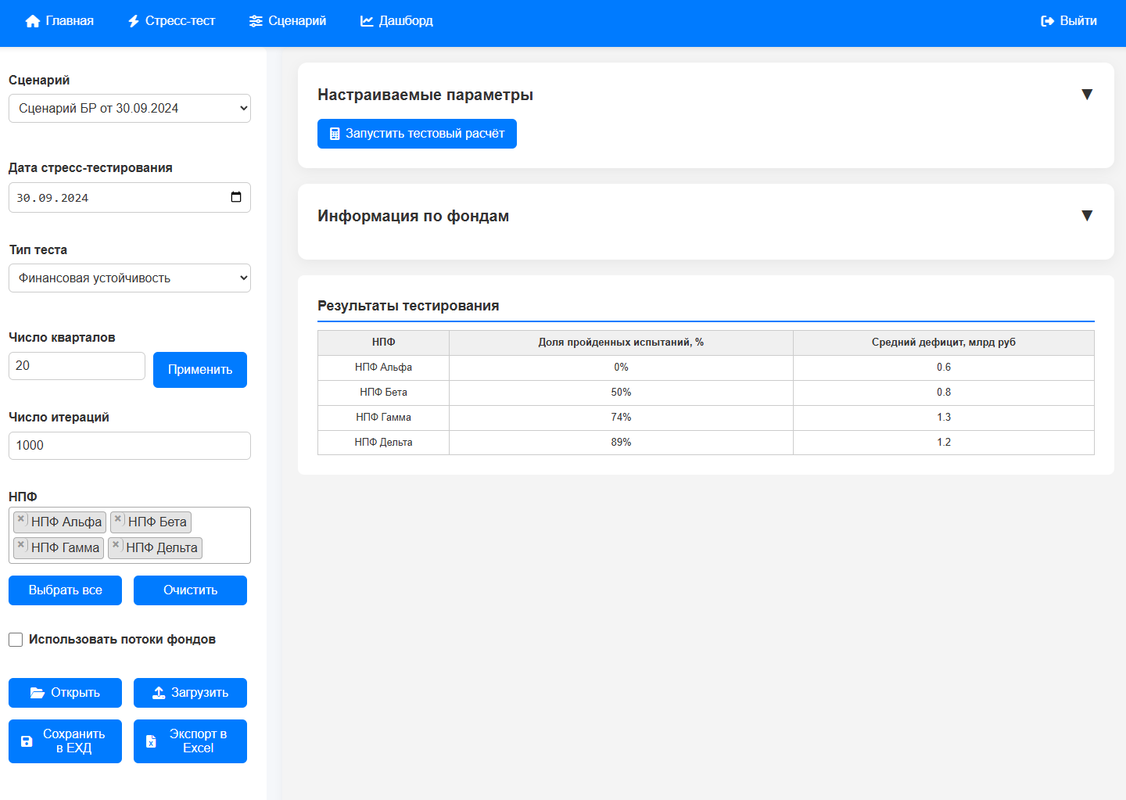
Task: Click the 0% cell in results table
Action: tap(621, 368)
